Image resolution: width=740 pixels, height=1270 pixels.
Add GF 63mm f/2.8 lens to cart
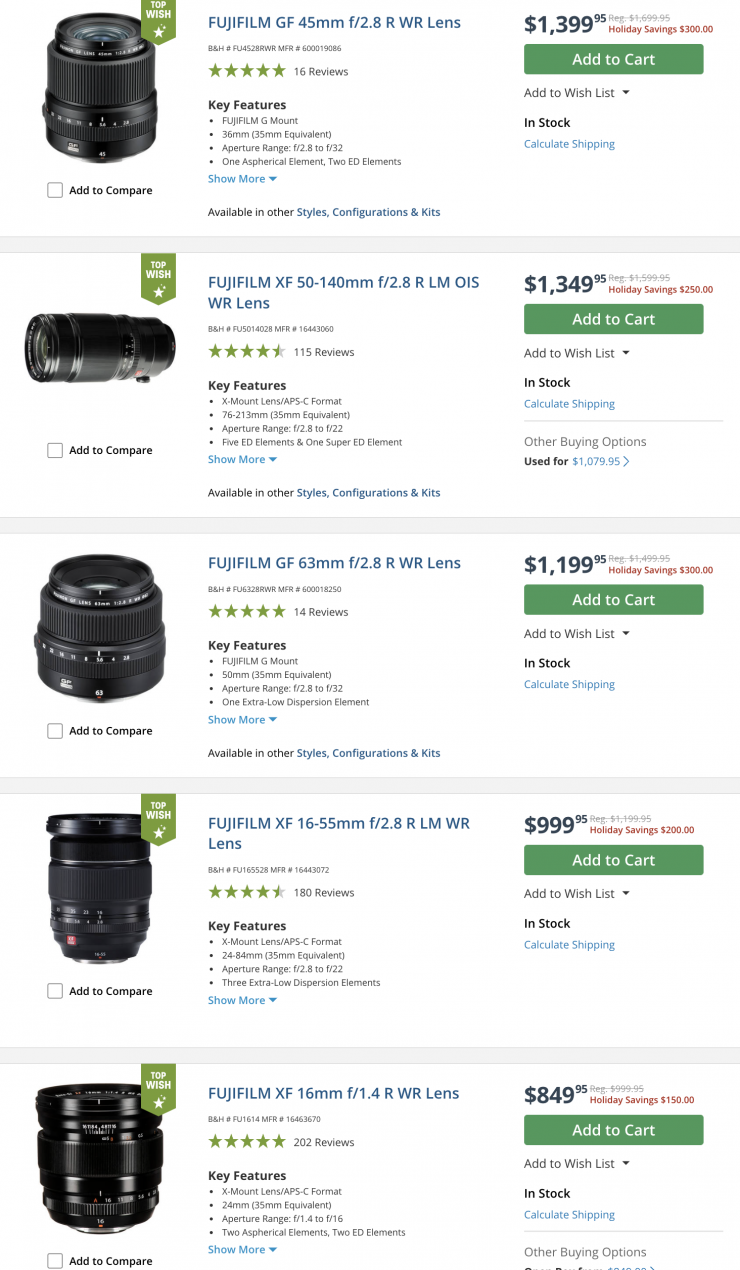[613, 600]
